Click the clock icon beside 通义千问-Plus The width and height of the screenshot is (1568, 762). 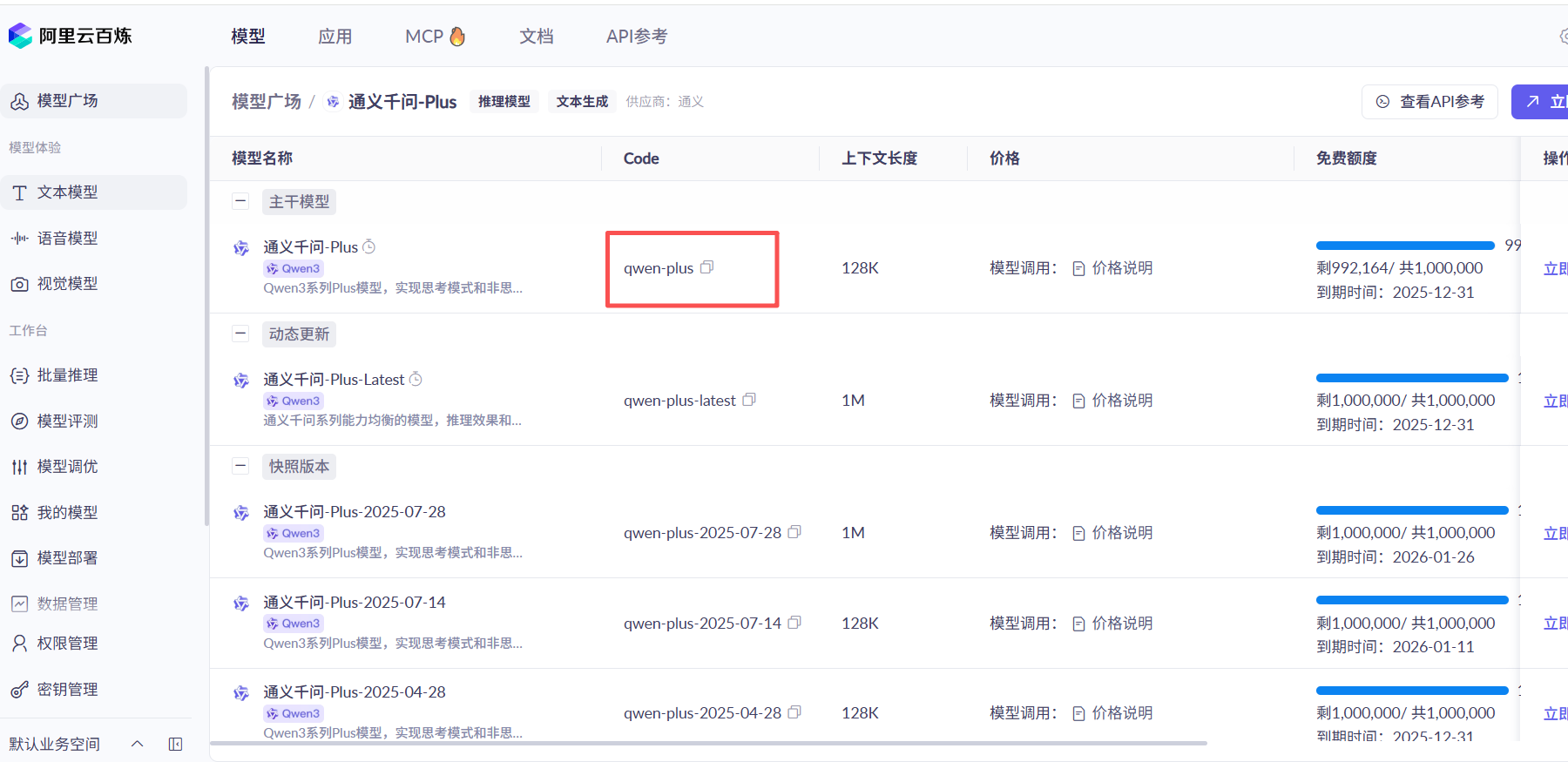[369, 246]
